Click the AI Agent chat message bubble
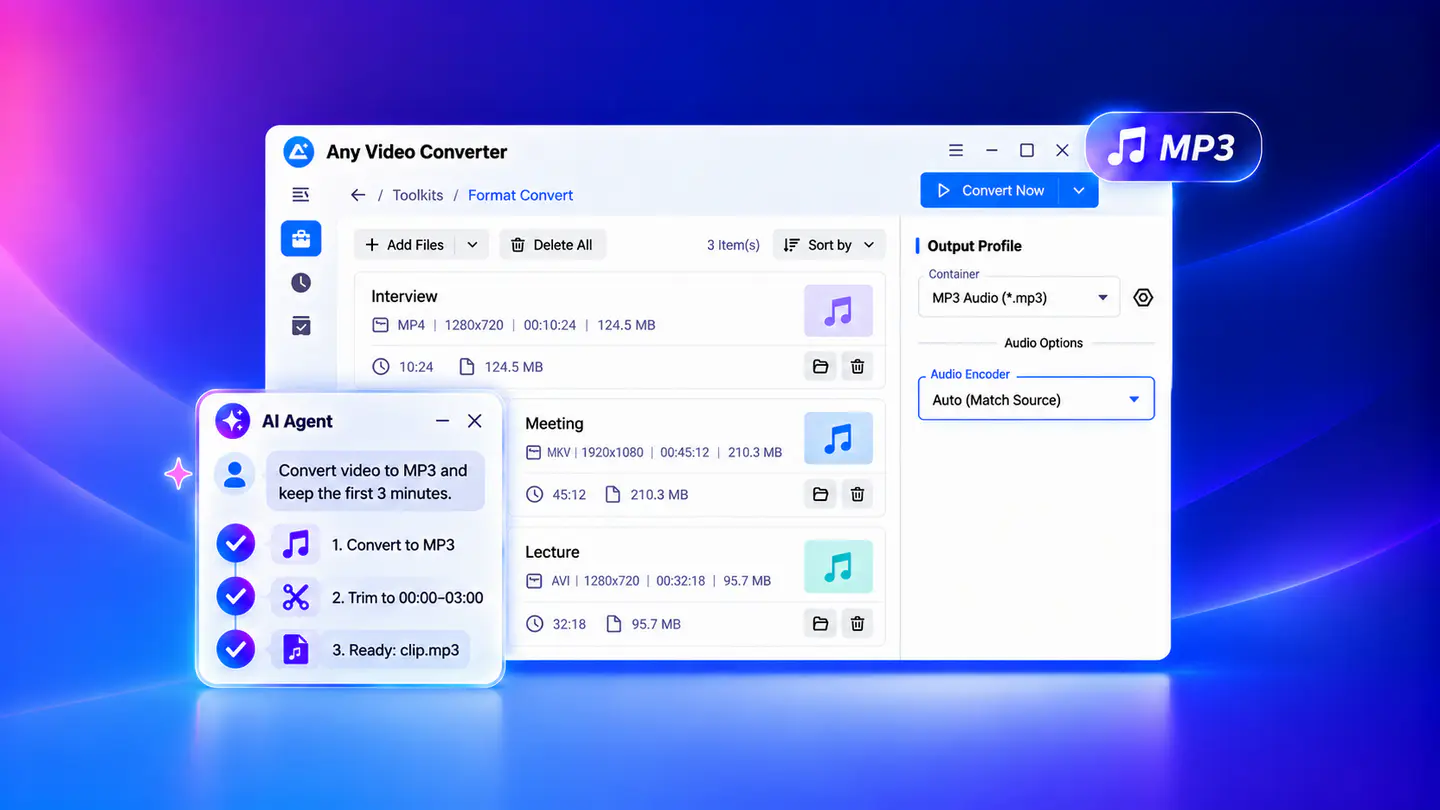This screenshot has width=1440, height=810. 375,481
